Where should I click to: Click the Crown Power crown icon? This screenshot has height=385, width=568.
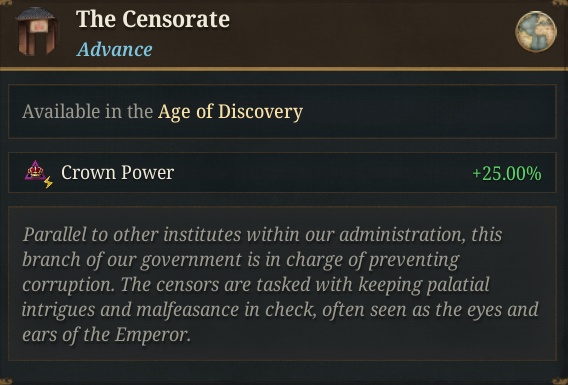[x=35, y=170]
